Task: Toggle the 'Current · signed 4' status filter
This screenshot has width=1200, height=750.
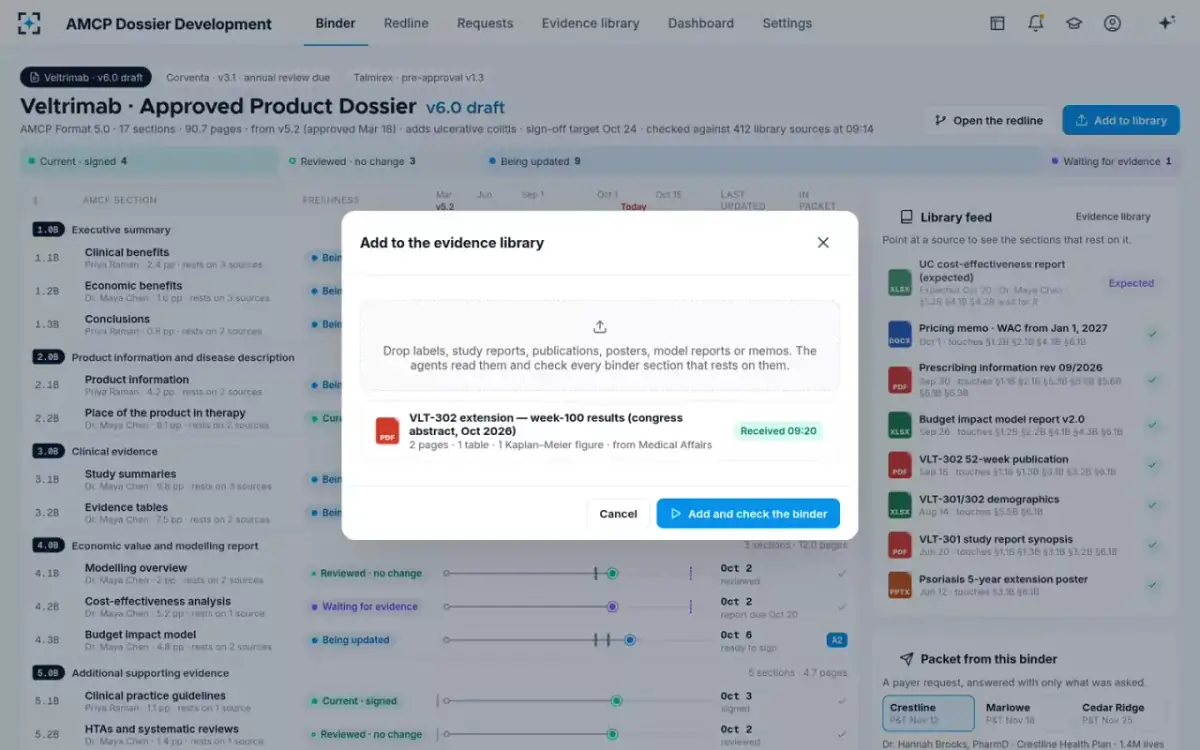Action: (x=149, y=161)
